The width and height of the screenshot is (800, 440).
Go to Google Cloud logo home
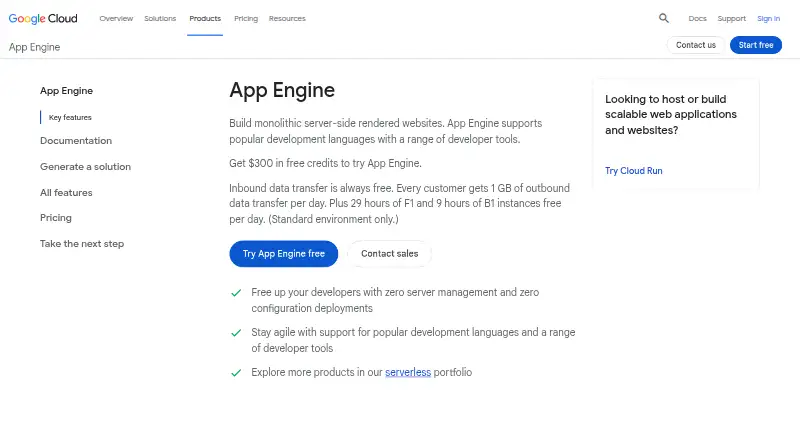click(x=43, y=19)
